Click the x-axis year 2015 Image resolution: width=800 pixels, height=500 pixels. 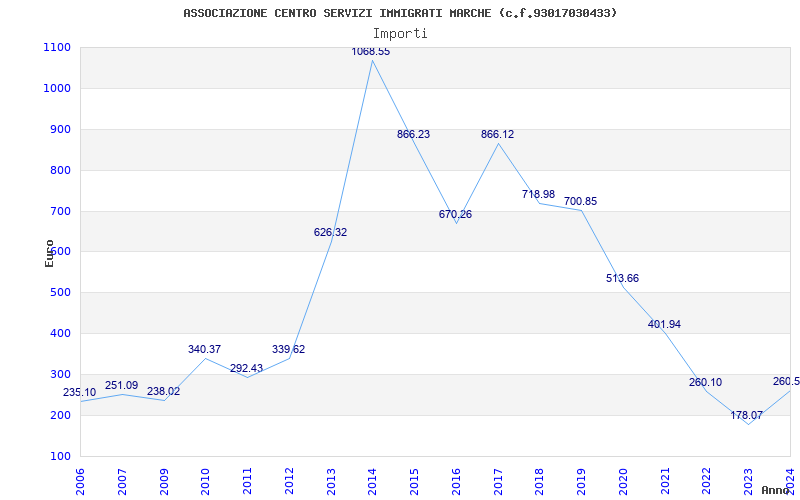pos(414,482)
